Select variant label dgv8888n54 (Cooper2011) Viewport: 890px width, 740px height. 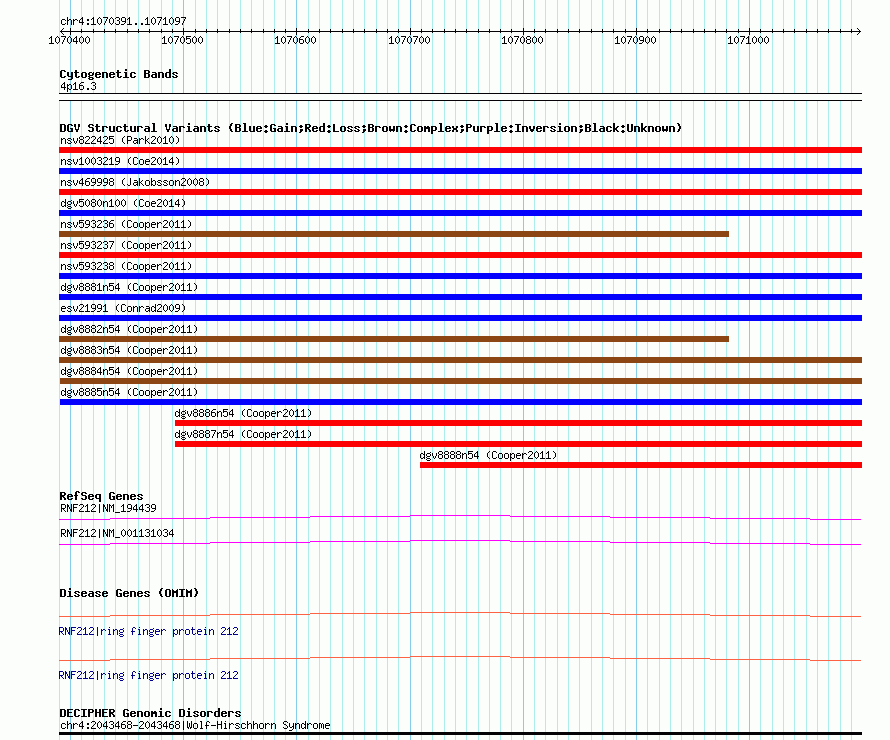click(488, 455)
